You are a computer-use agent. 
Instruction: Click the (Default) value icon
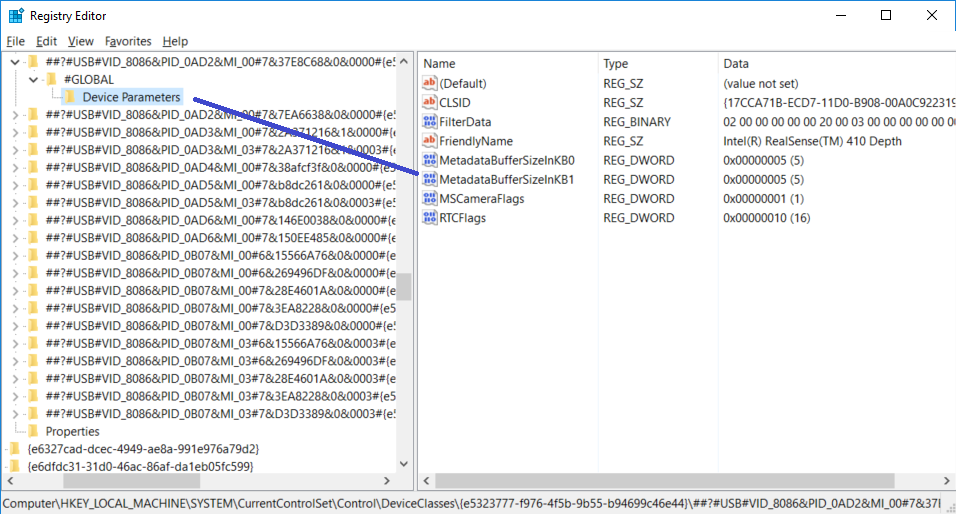(430, 83)
